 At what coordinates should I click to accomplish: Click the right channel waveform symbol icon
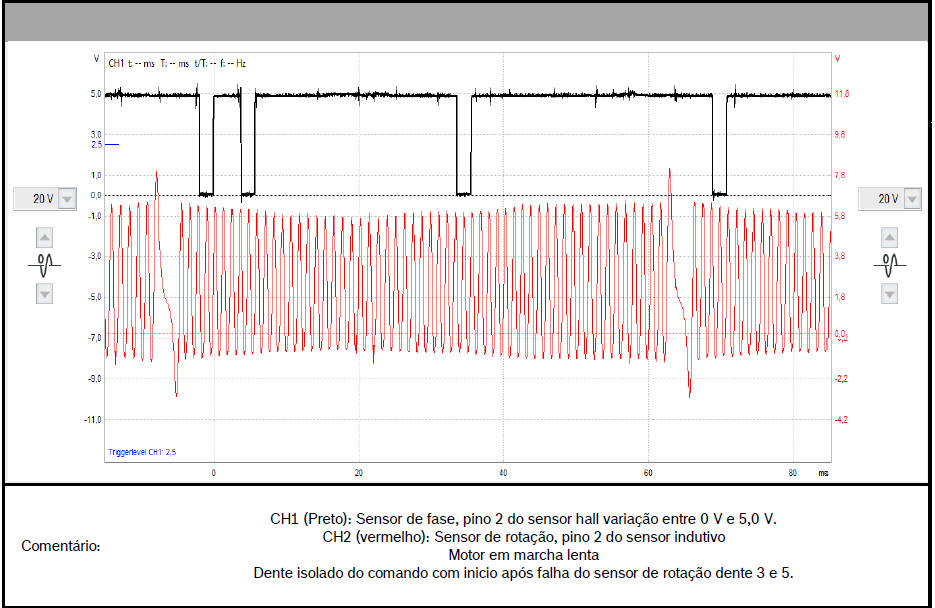889,265
